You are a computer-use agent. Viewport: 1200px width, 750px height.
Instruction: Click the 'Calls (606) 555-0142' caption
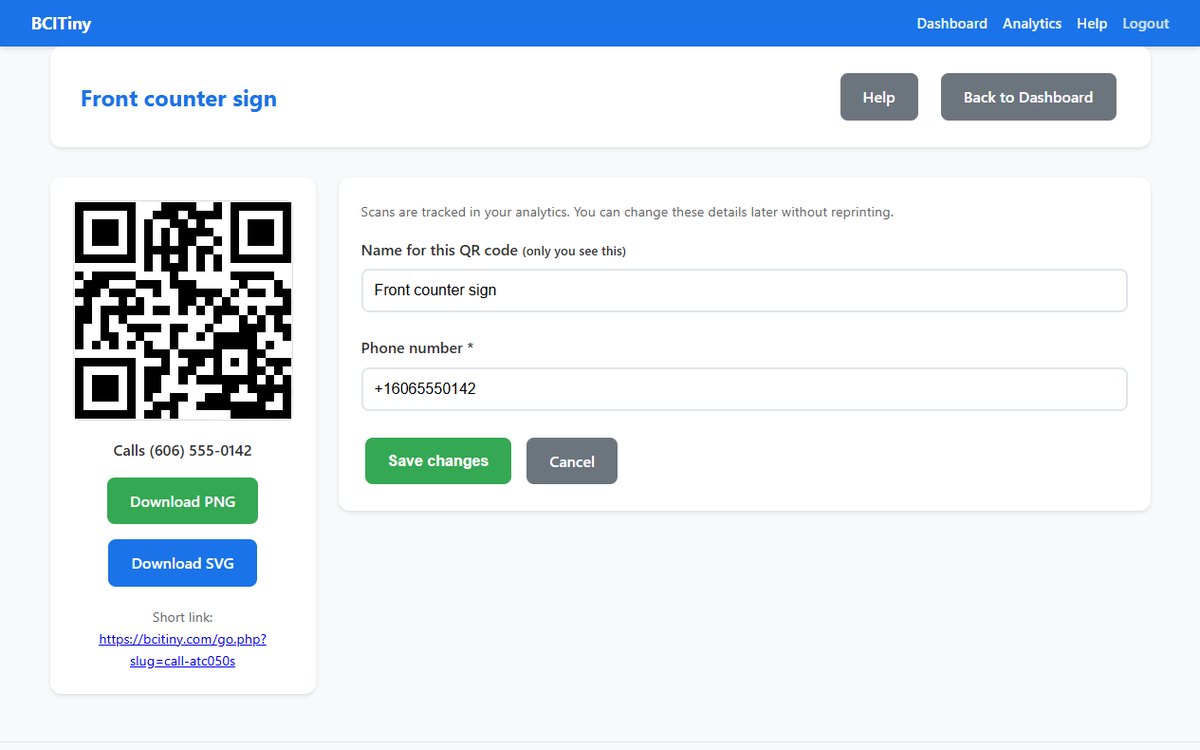coord(183,451)
